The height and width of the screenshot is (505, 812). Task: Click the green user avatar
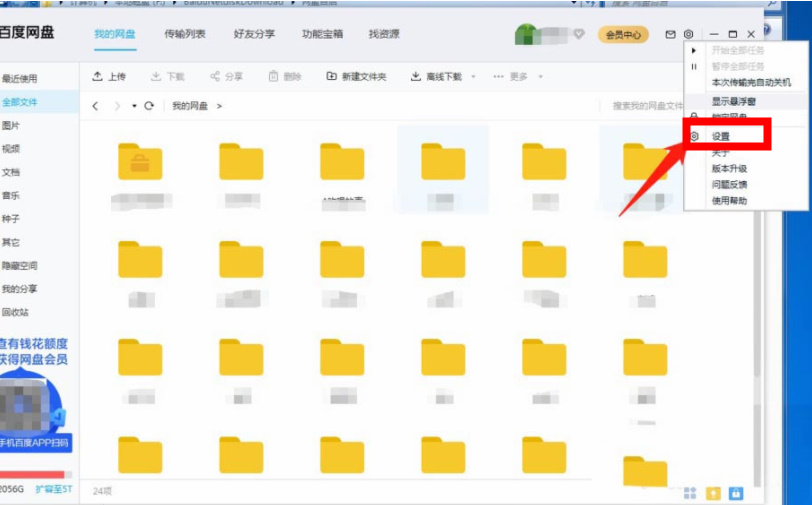pos(527,34)
